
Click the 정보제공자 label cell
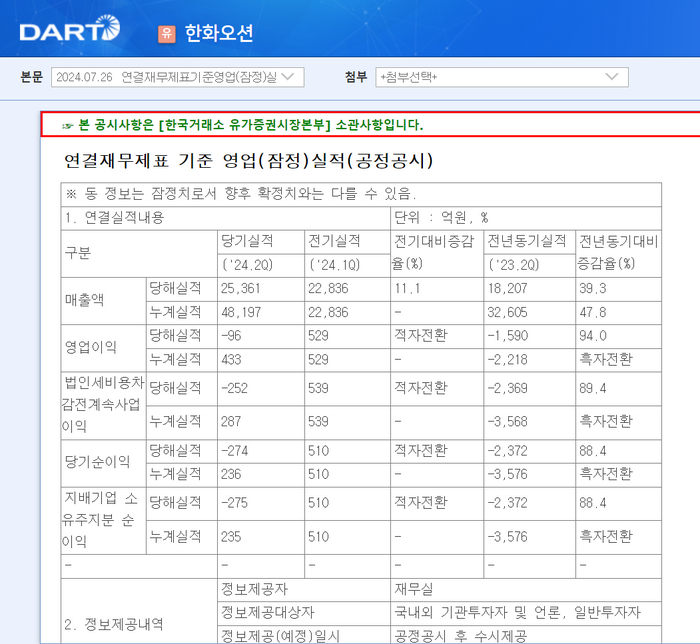[x=304, y=590]
